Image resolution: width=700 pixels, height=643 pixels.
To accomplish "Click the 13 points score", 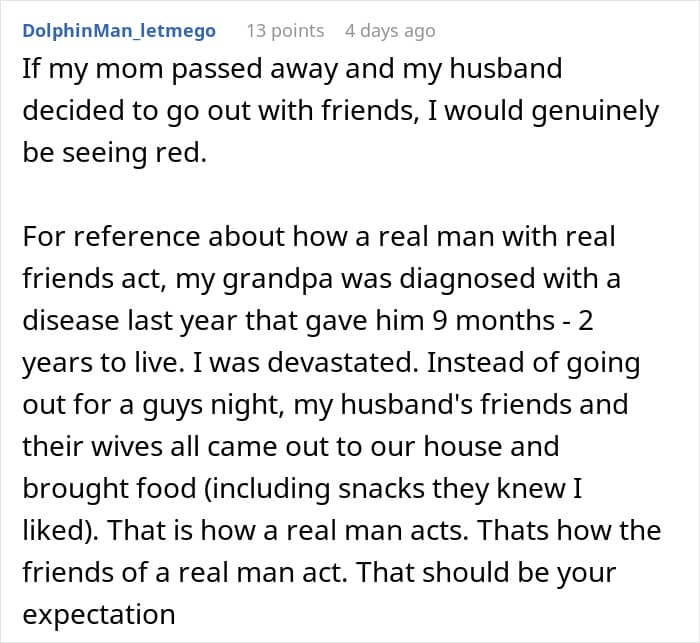I will click(x=285, y=30).
